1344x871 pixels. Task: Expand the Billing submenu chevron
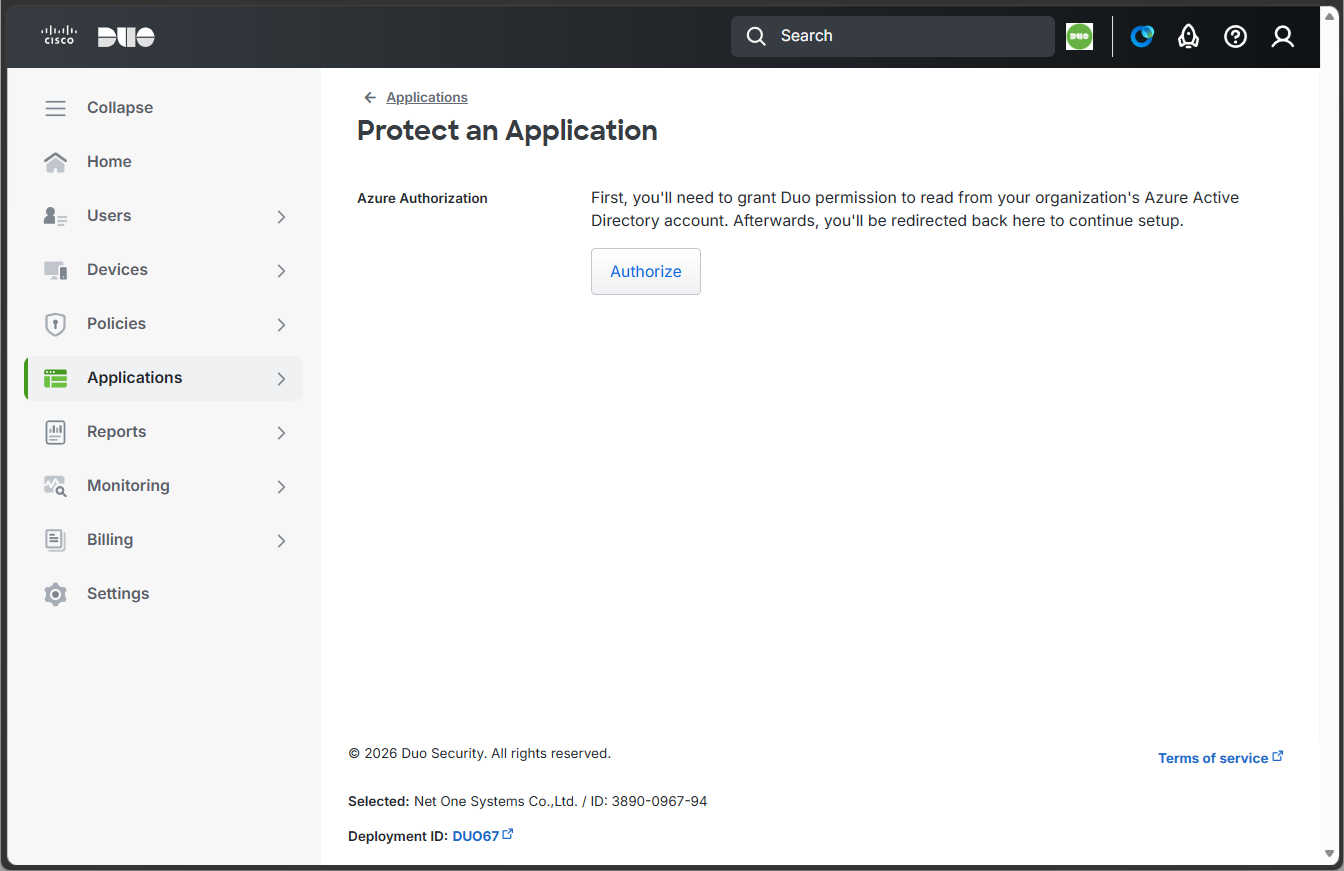coord(281,541)
